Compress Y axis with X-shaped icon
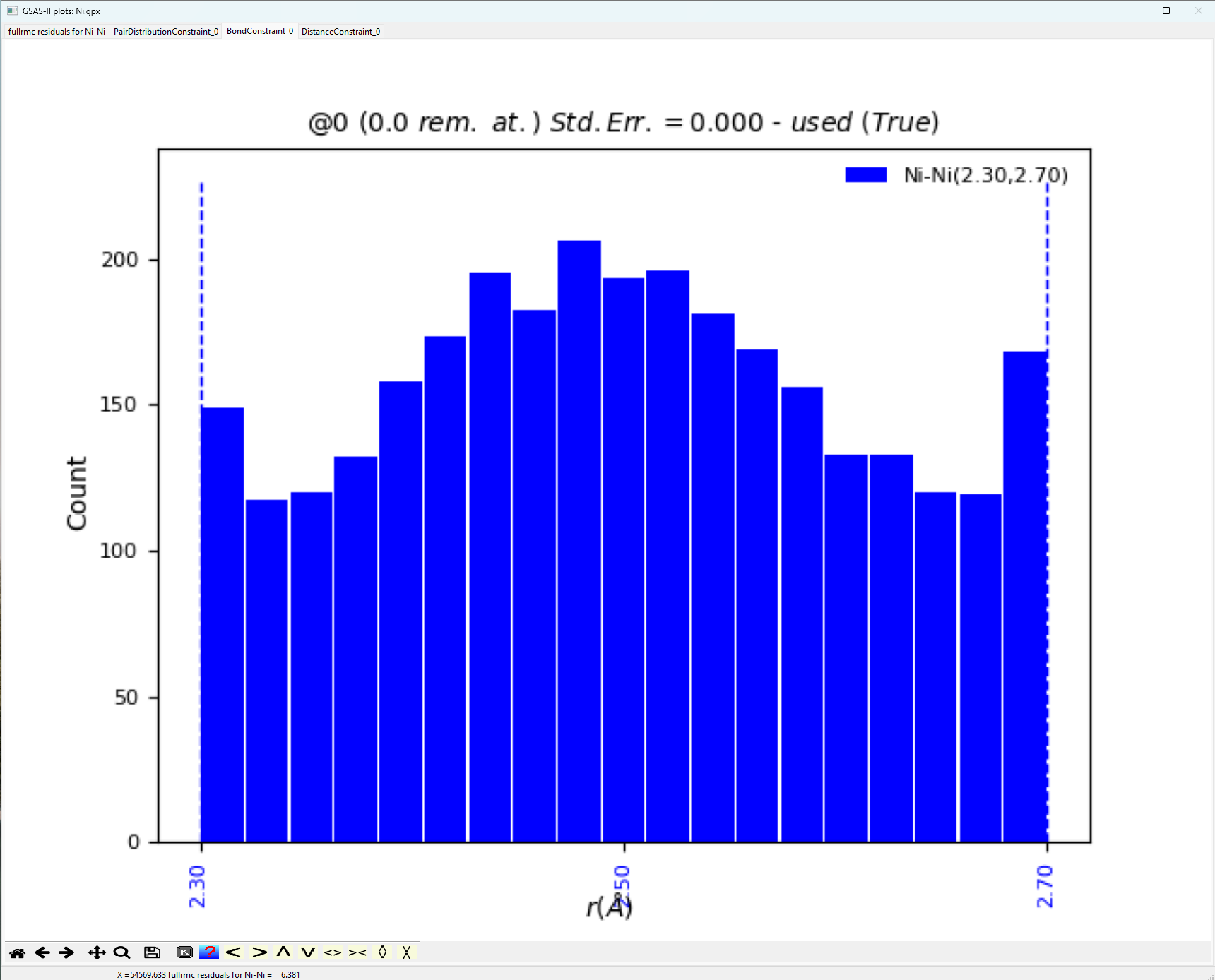The image size is (1215, 980). (406, 952)
